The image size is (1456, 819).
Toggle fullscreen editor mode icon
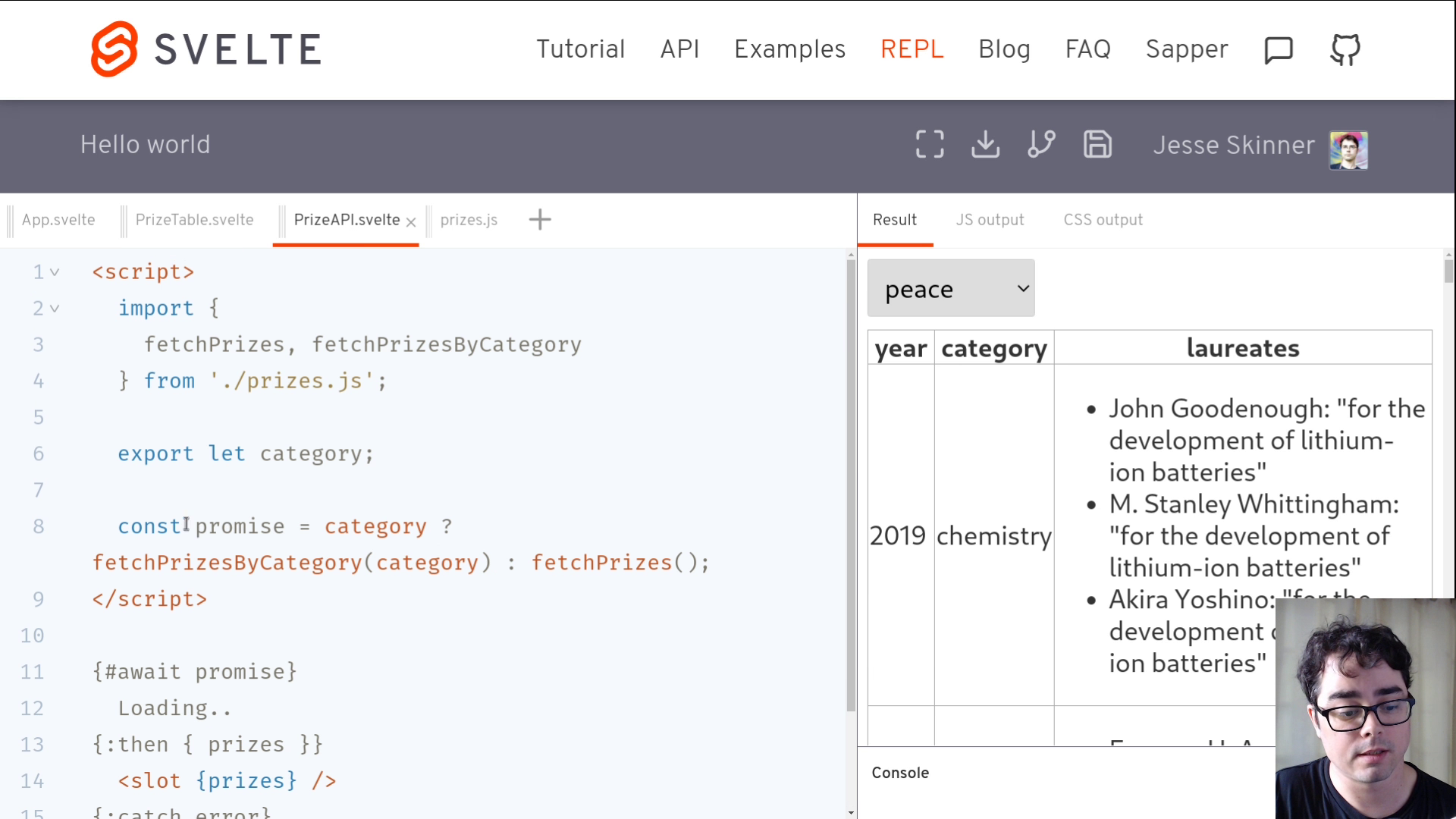tap(930, 144)
